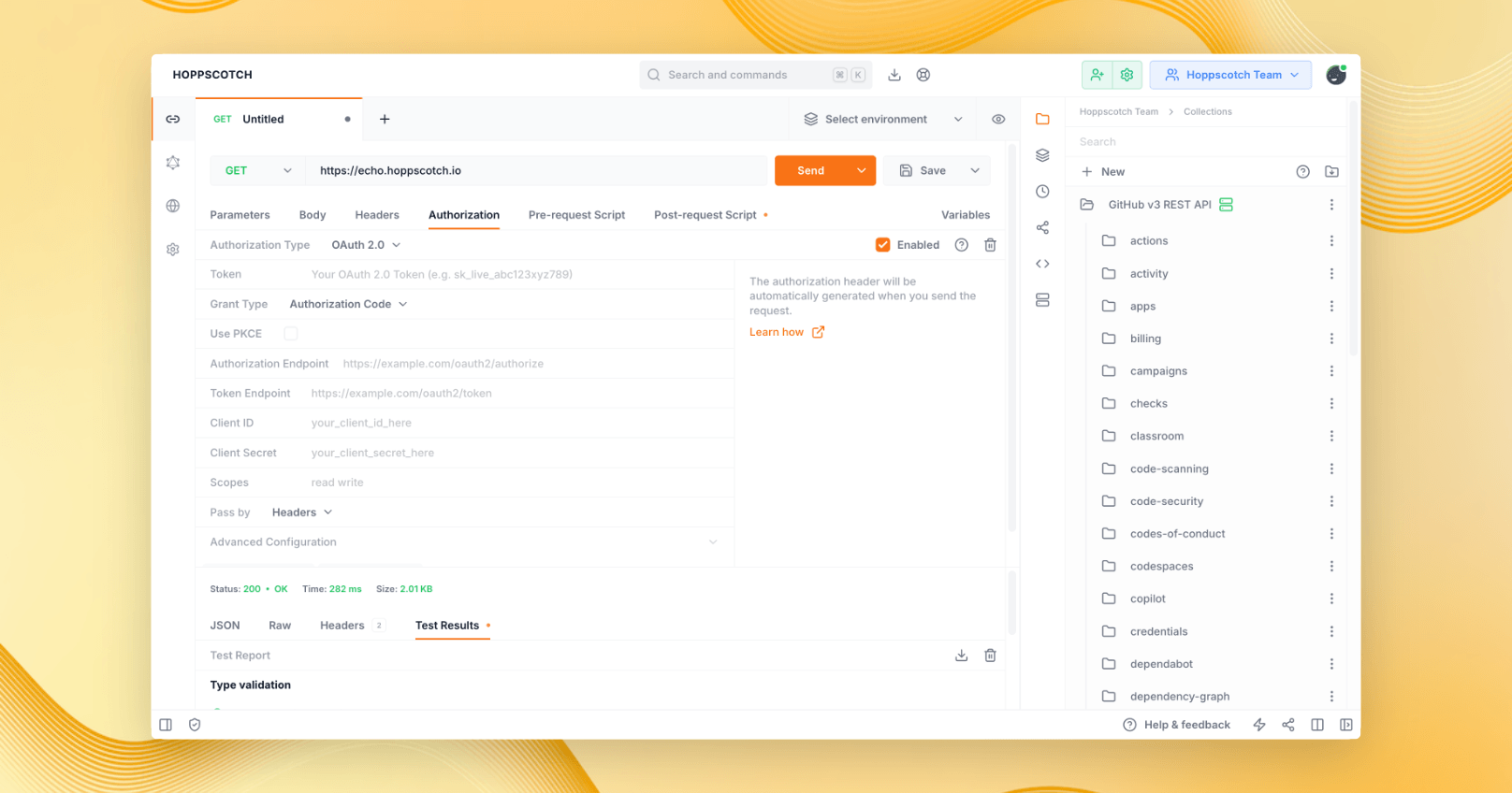The width and height of the screenshot is (1512, 793).
Task: Click the support lifebuoy icon in header
Action: [923, 75]
